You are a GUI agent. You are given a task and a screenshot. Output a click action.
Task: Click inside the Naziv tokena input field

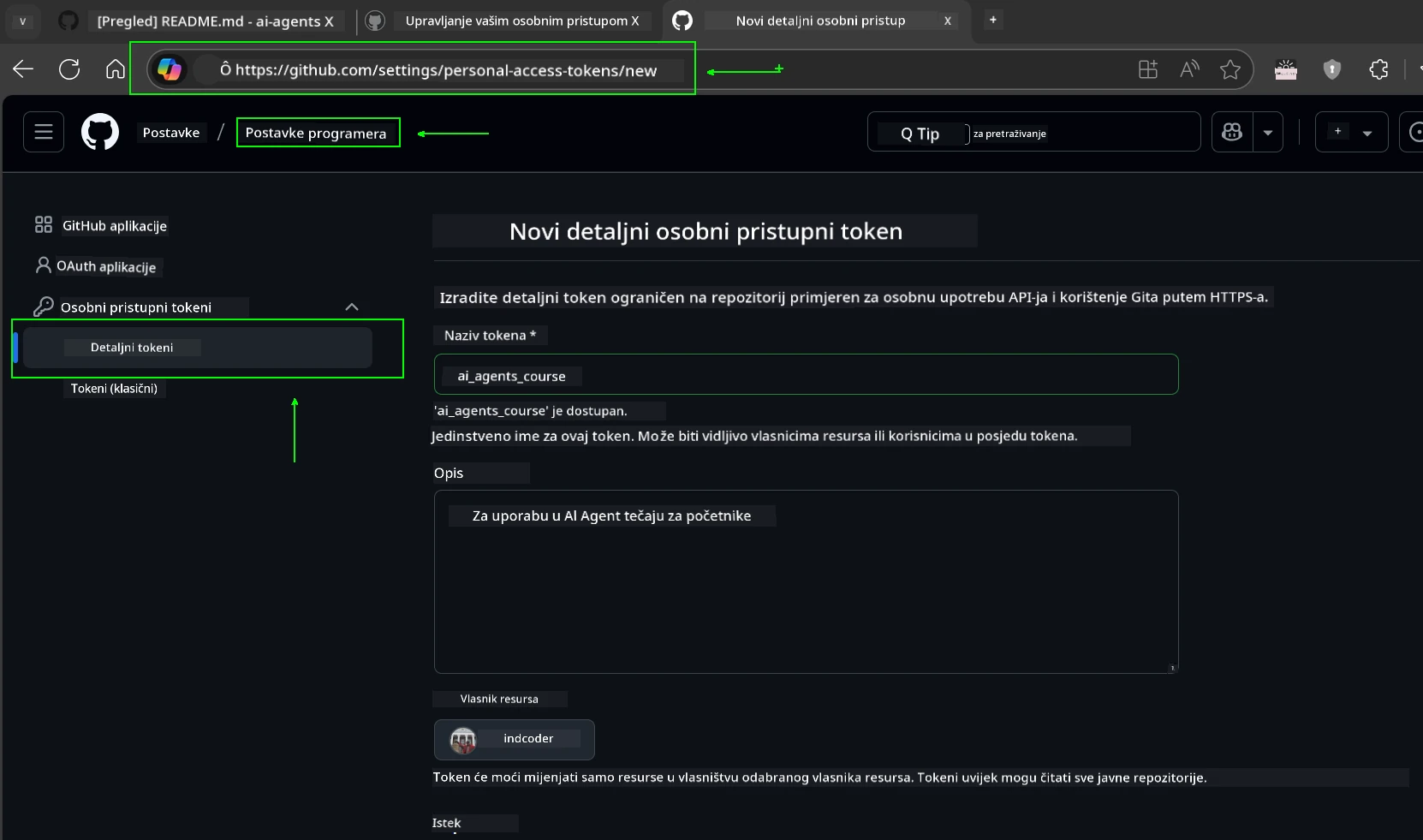pyautogui.click(x=805, y=375)
